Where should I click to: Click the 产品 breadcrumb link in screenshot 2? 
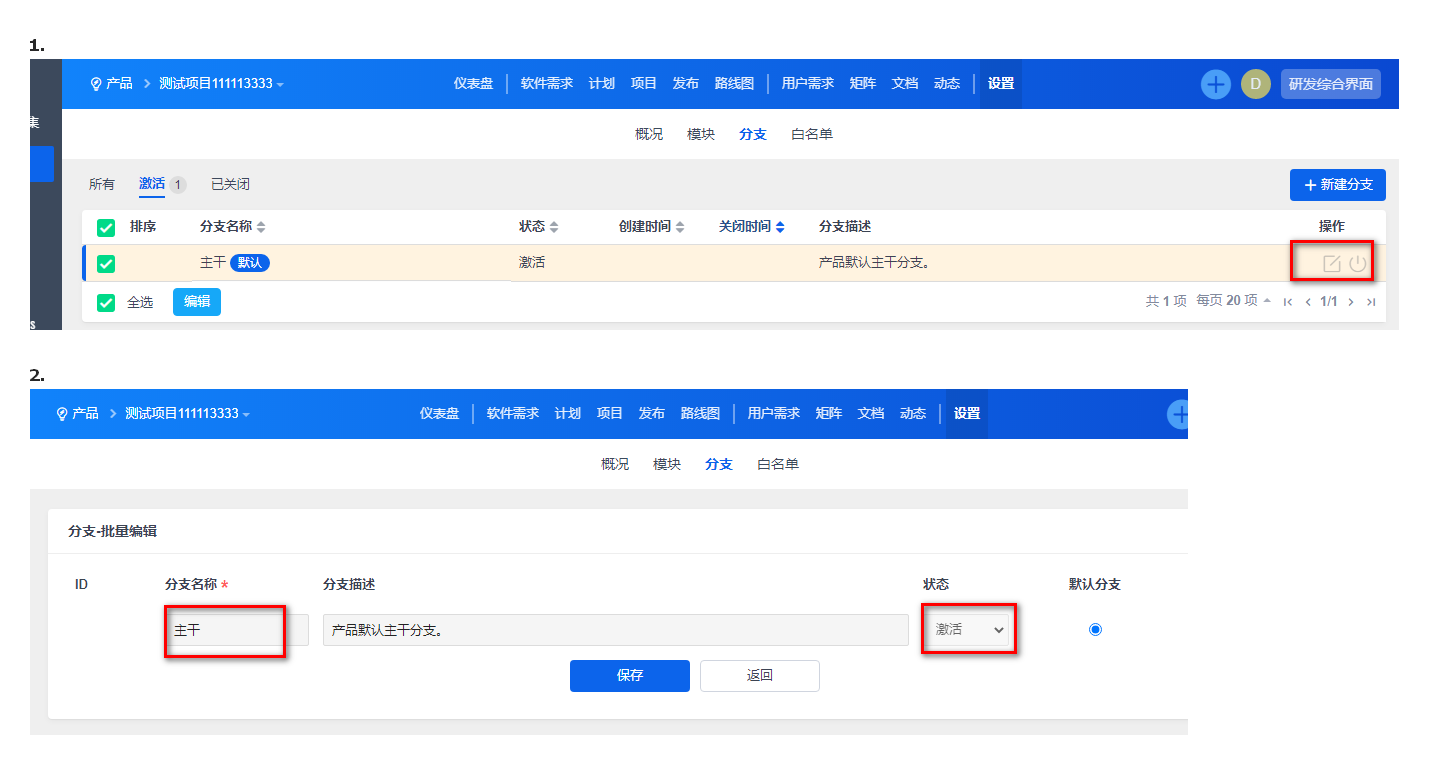pos(85,414)
